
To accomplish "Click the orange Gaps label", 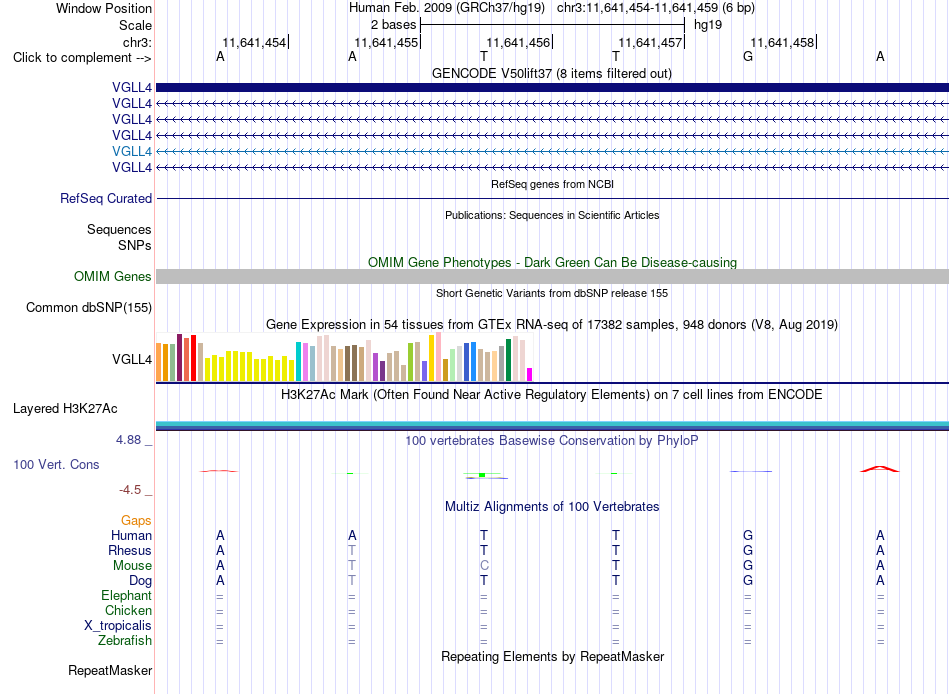I will point(136,521).
